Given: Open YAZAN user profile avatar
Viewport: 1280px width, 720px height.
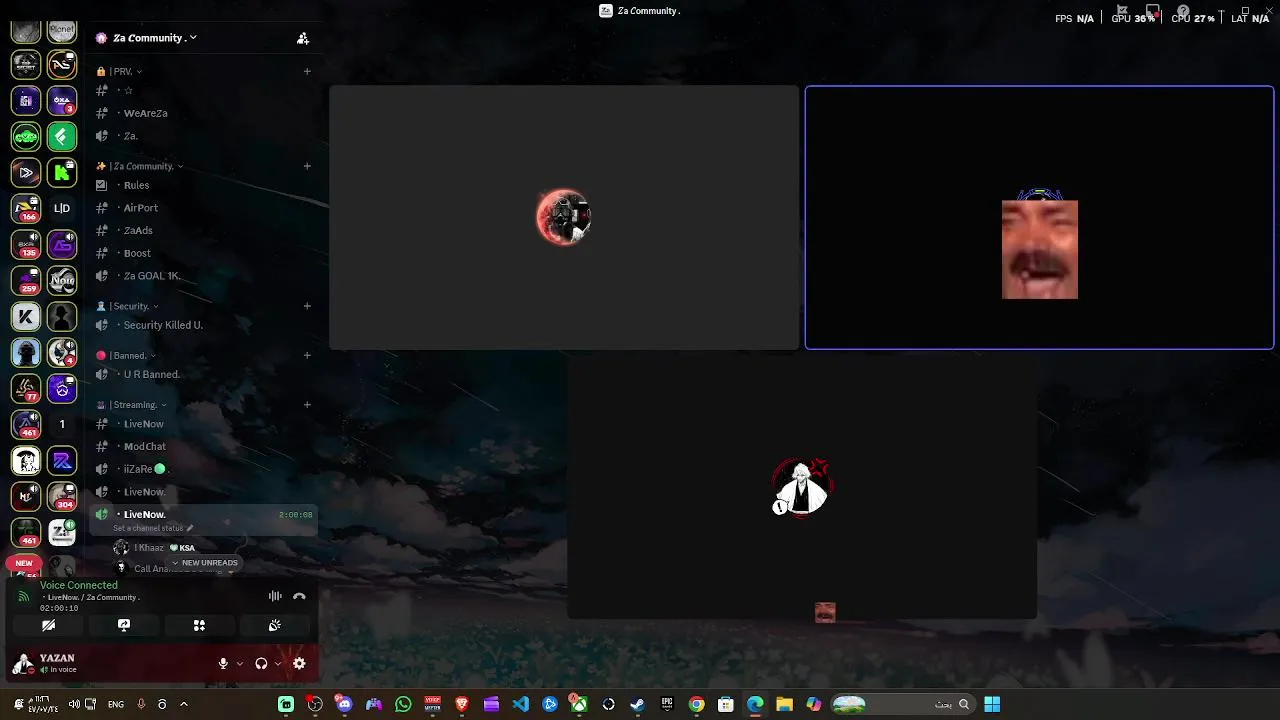Looking at the screenshot, I should (x=23, y=663).
